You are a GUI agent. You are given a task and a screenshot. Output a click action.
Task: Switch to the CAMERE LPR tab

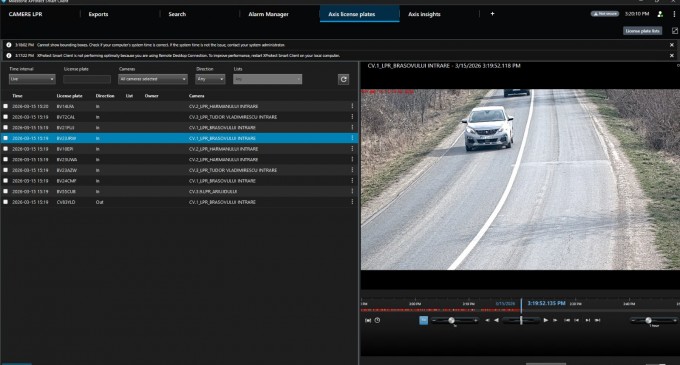(26, 14)
